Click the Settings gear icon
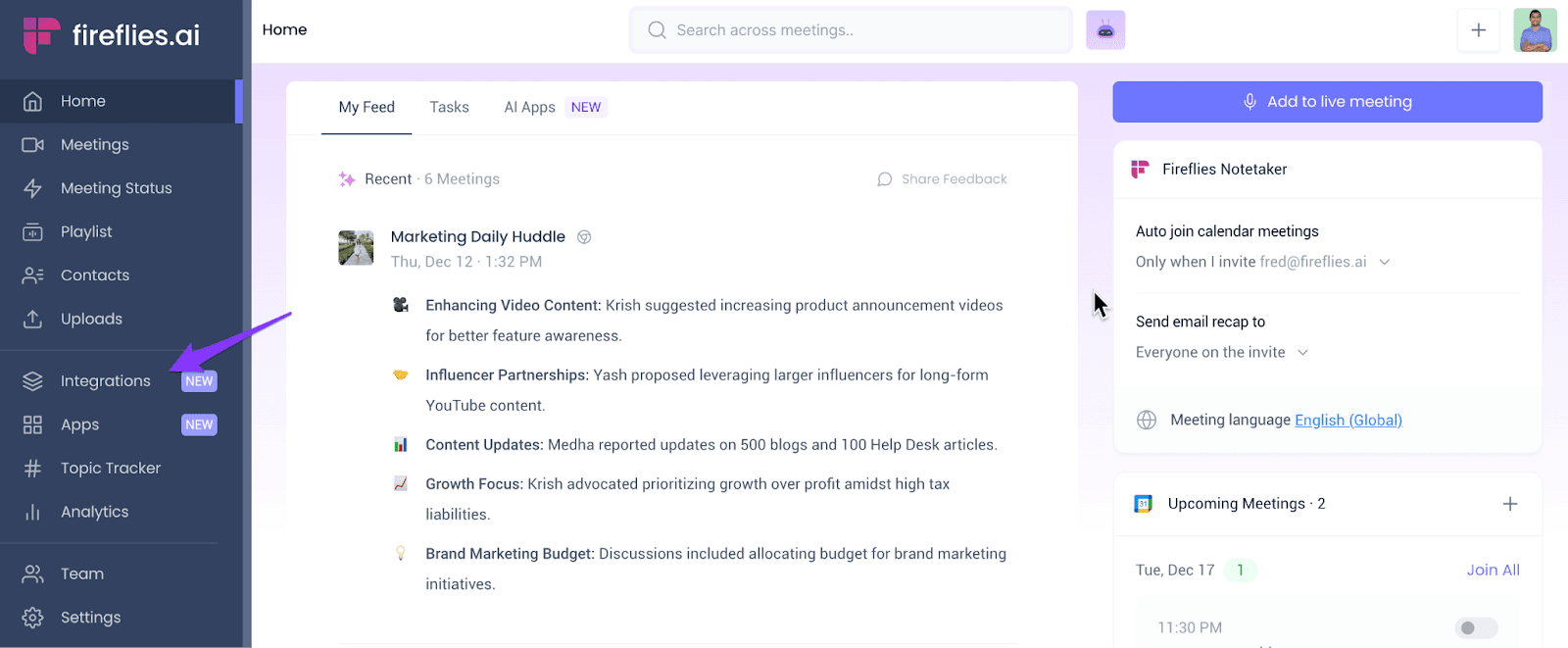The width and height of the screenshot is (1568, 648). pos(32,618)
